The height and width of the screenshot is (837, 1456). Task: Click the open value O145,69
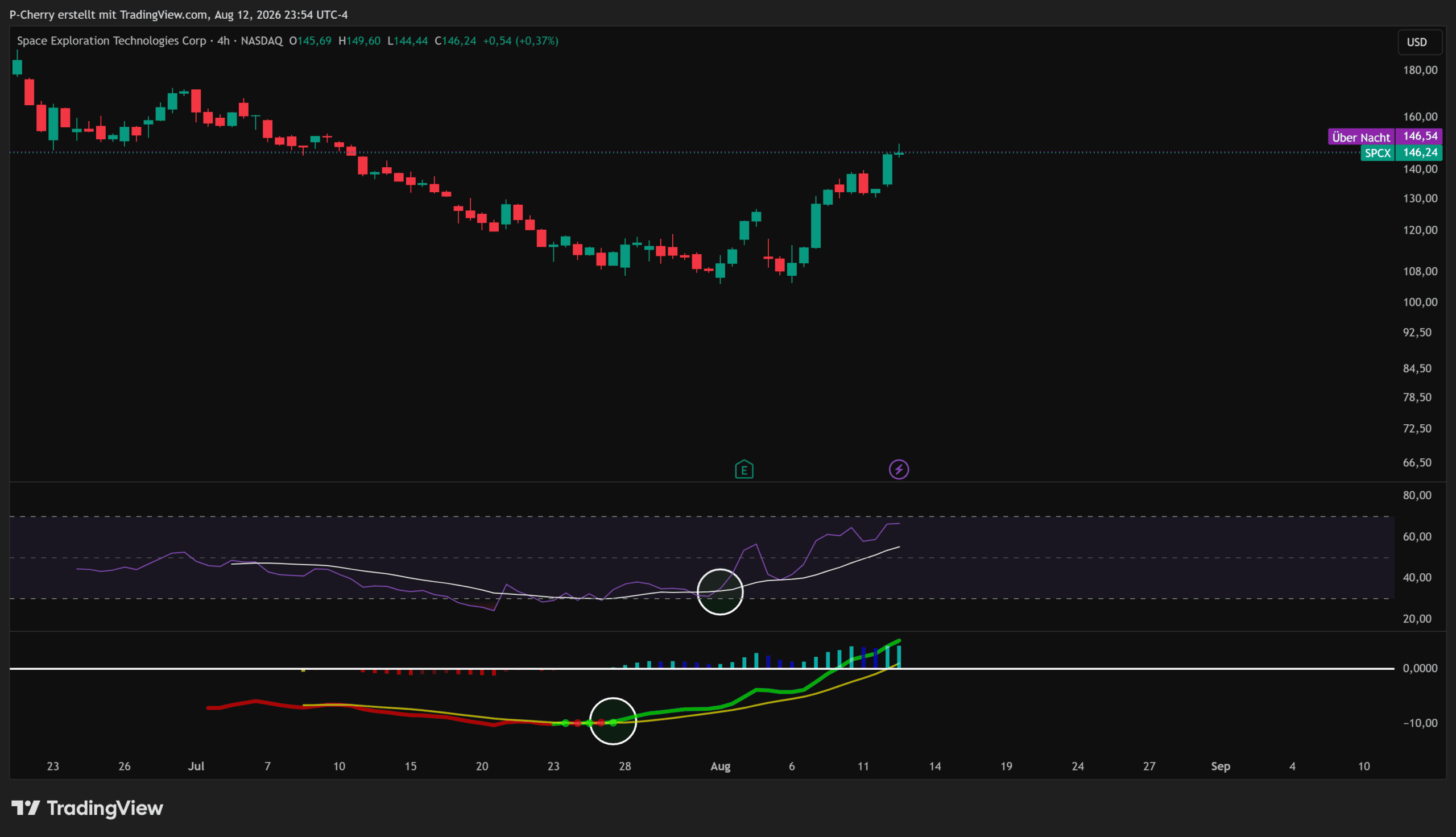coord(310,41)
